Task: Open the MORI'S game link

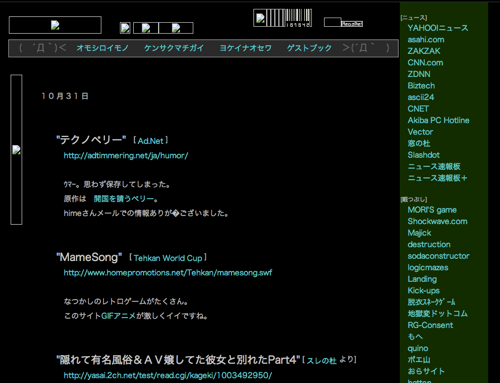Action: click(432, 210)
